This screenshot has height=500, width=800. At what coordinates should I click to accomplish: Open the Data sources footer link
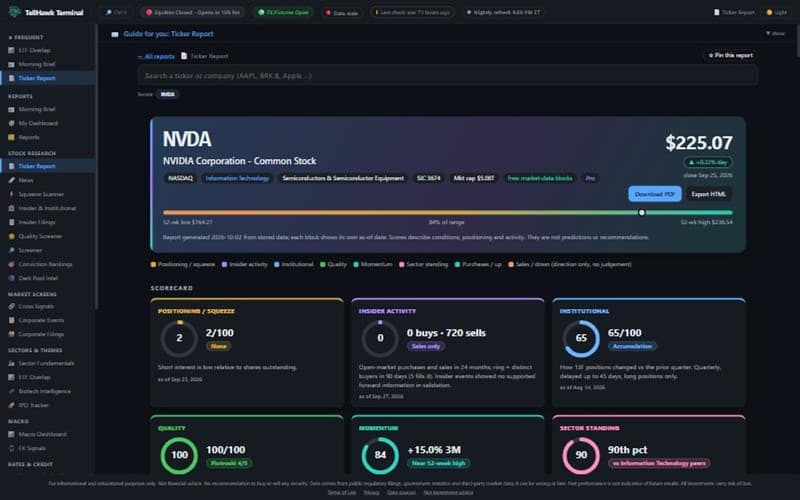point(401,492)
